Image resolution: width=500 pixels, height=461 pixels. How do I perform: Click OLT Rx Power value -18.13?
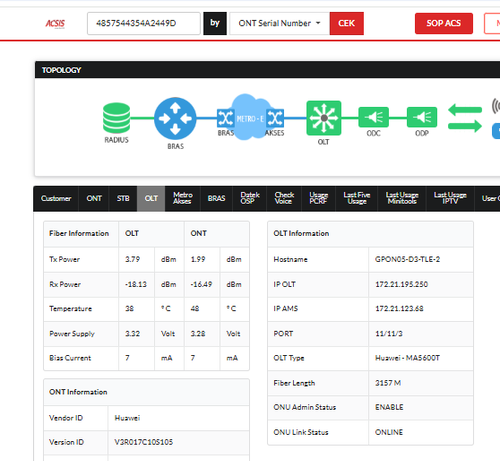(x=136, y=284)
